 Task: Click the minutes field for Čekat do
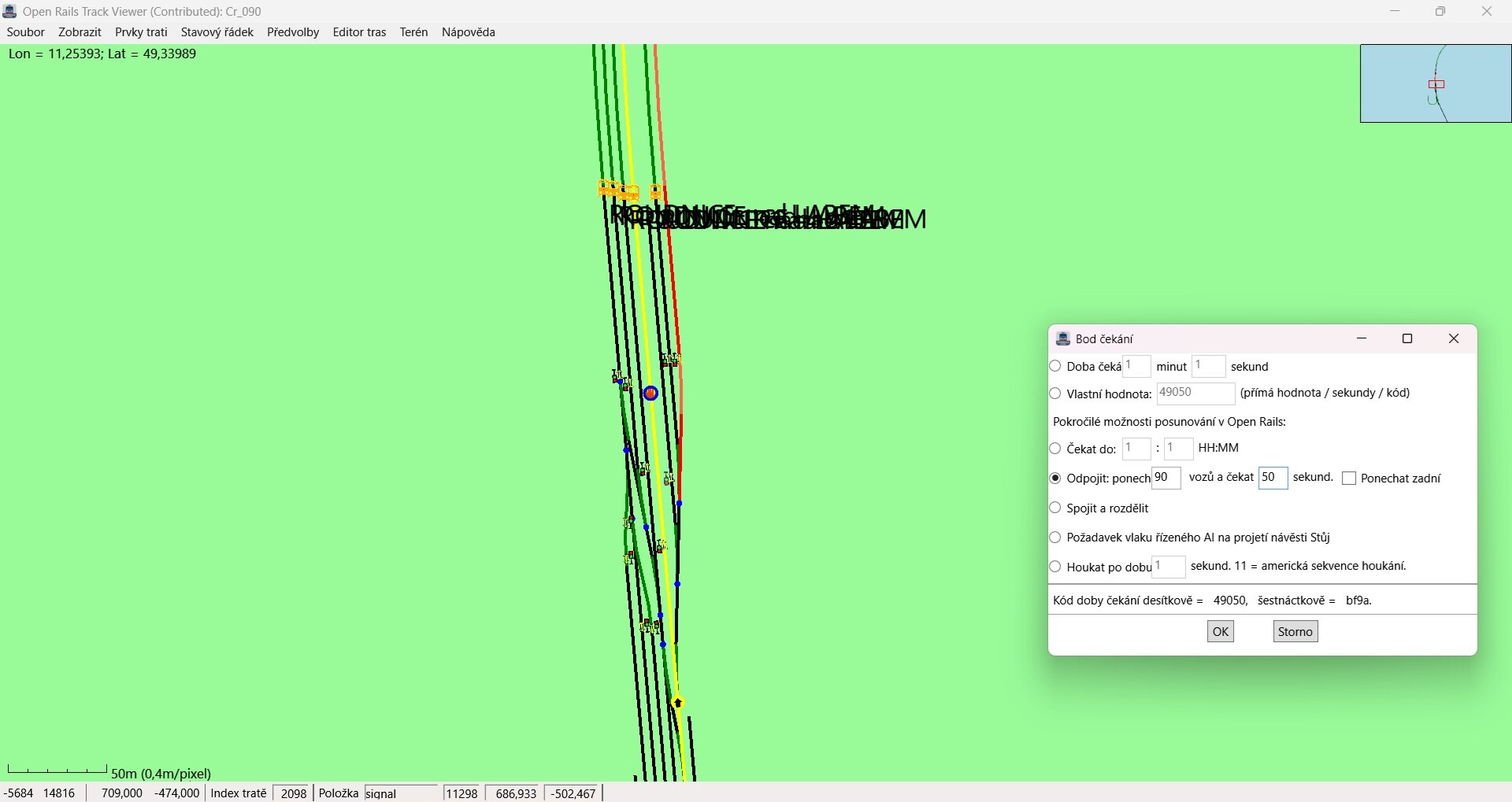point(1179,449)
